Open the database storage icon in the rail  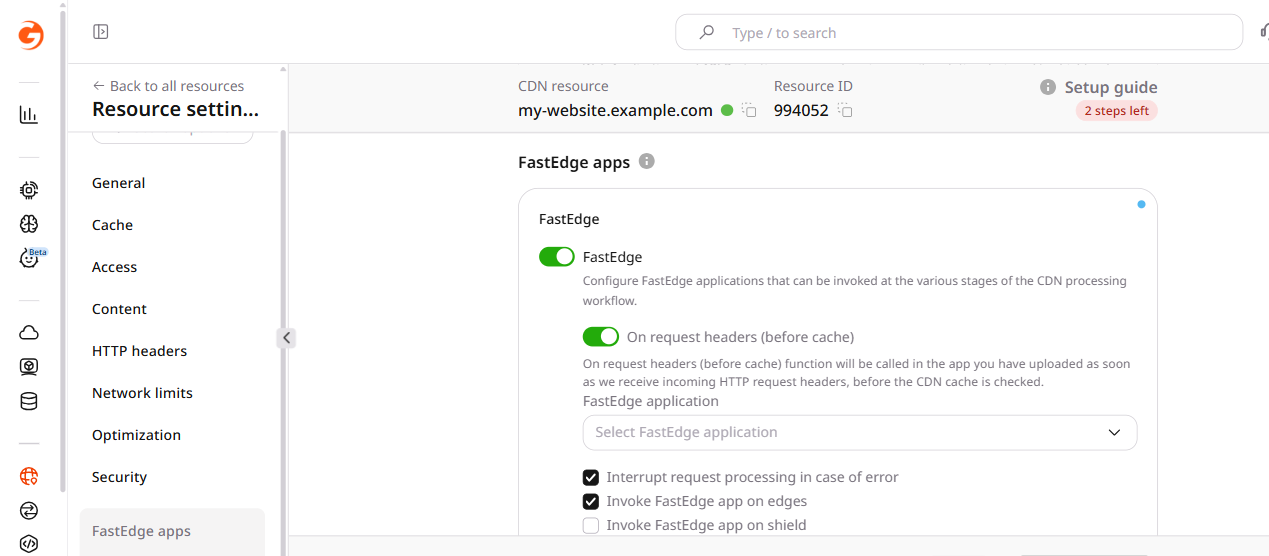click(x=29, y=402)
